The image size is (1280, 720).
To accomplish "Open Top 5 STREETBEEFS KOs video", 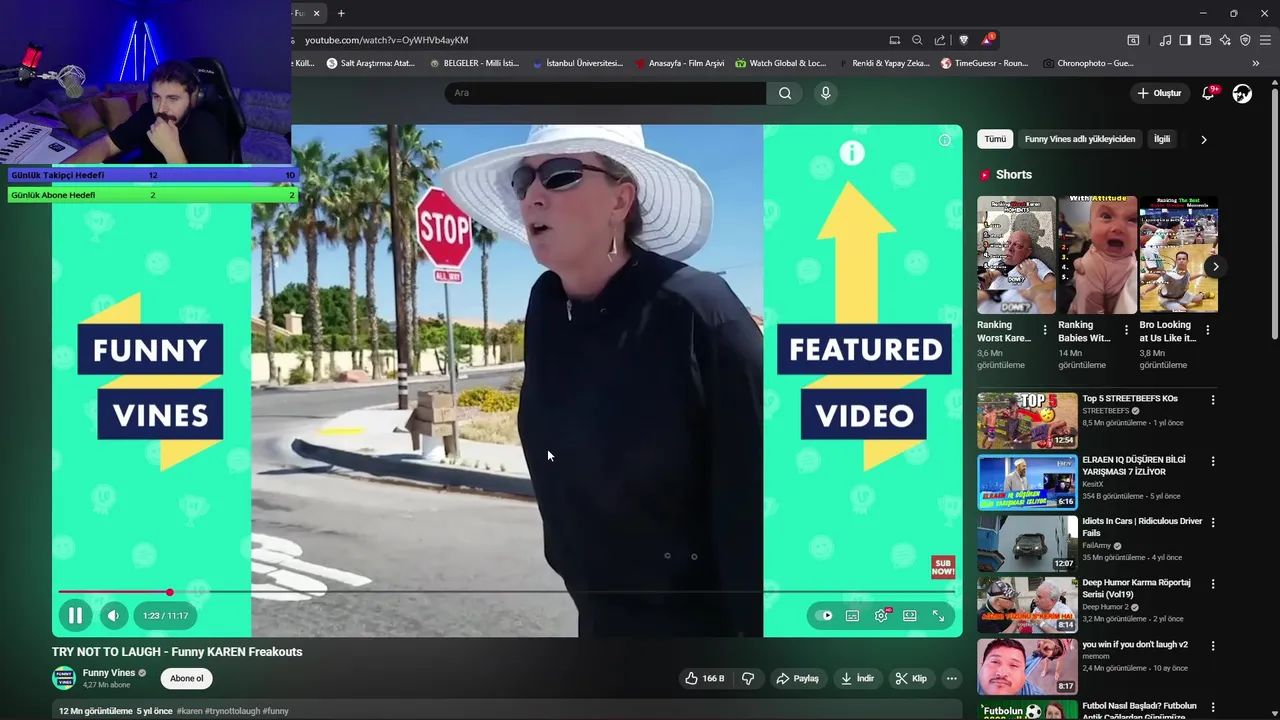I will click(x=1027, y=420).
